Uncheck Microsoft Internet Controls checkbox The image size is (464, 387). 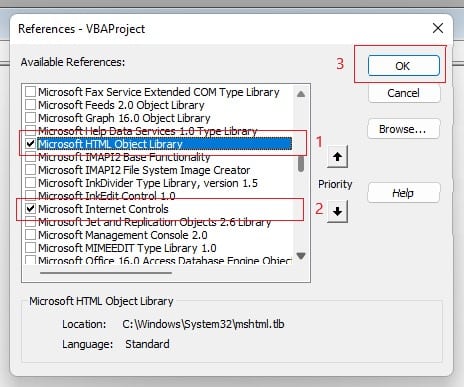30,209
